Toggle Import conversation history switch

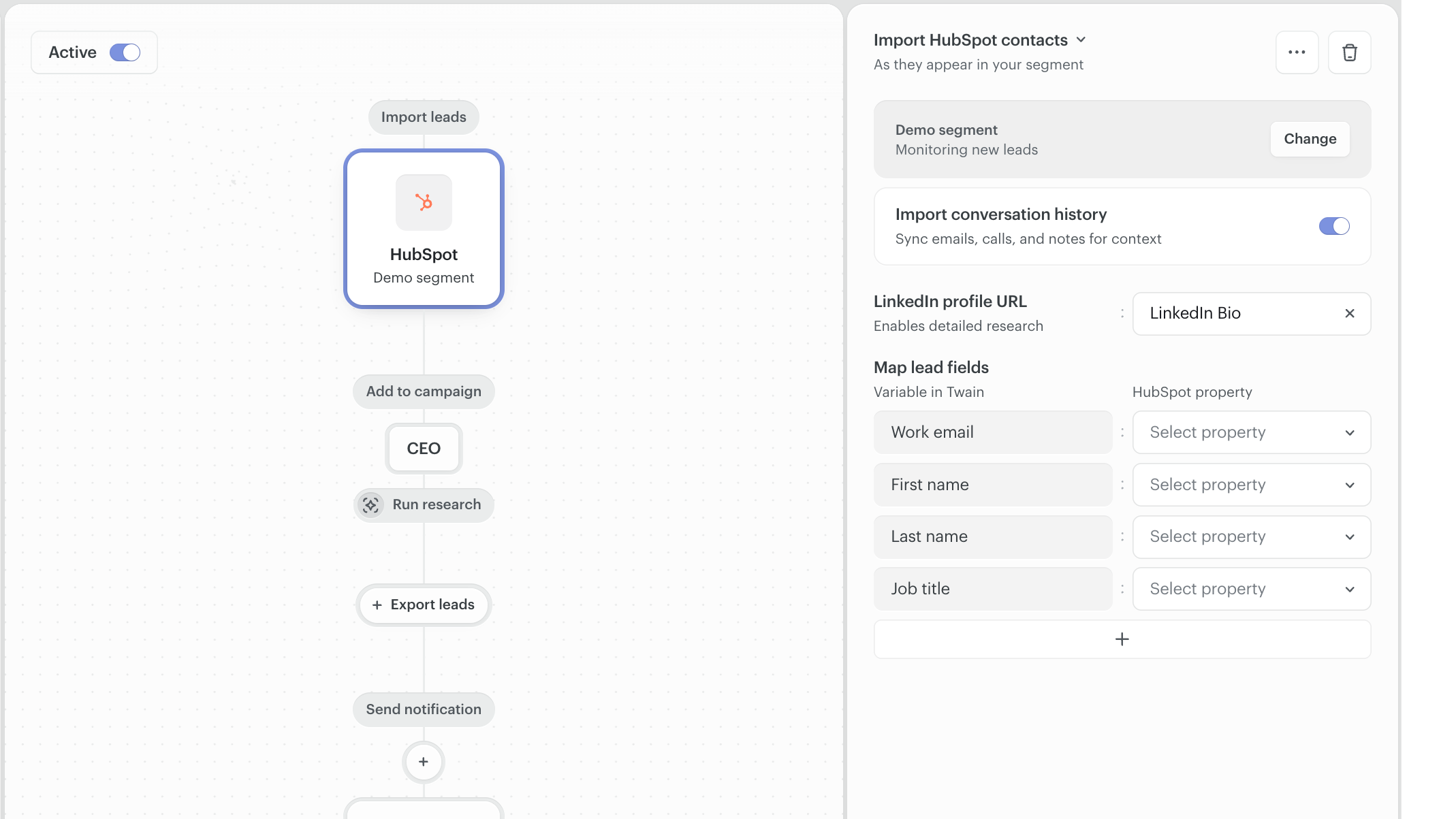(1333, 226)
